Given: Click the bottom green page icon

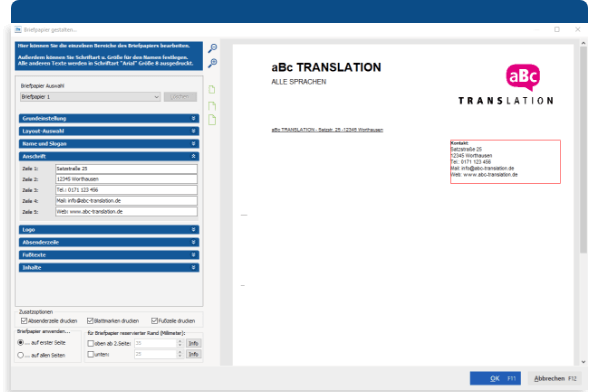Looking at the screenshot, I should [212, 120].
